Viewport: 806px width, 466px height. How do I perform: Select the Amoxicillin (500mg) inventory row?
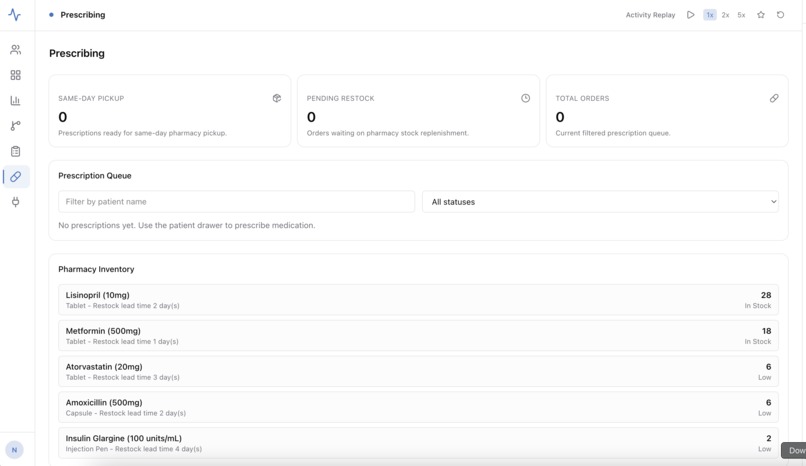[x=418, y=407]
